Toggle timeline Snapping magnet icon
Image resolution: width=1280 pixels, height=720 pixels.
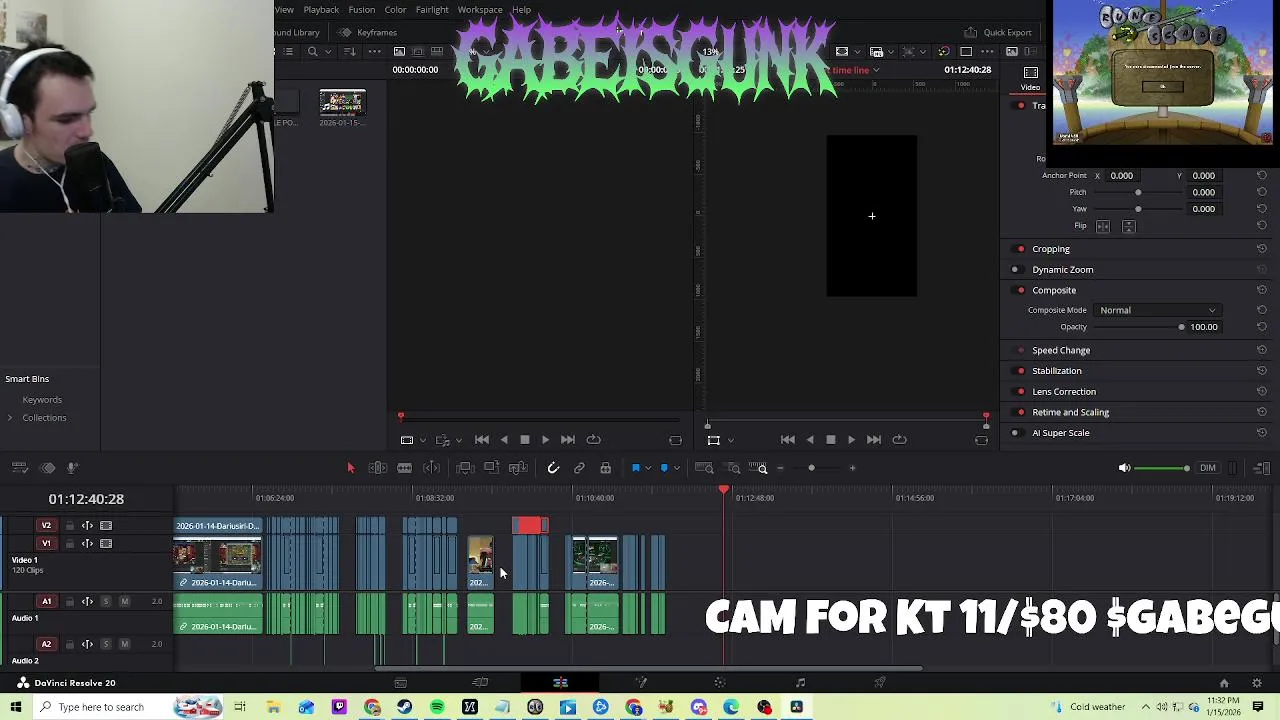[553, 468]
